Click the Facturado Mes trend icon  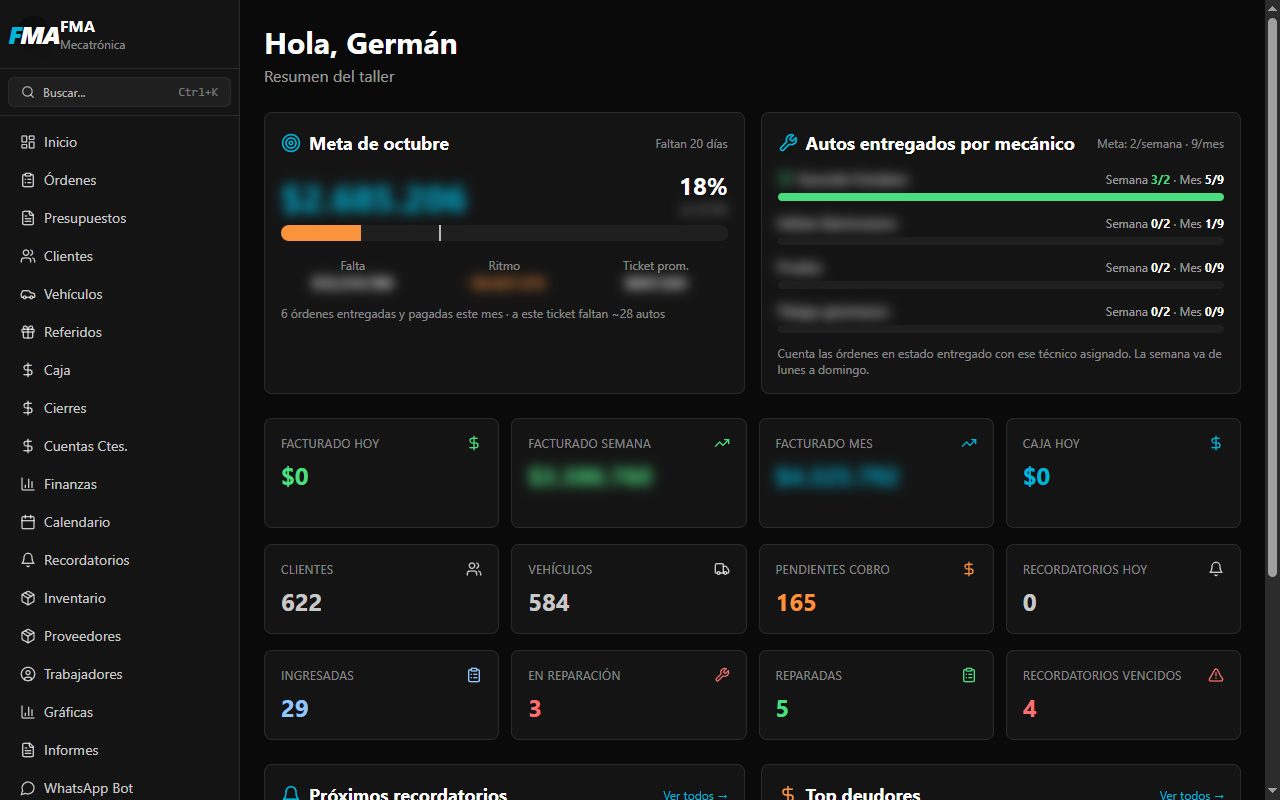[969, 443]
